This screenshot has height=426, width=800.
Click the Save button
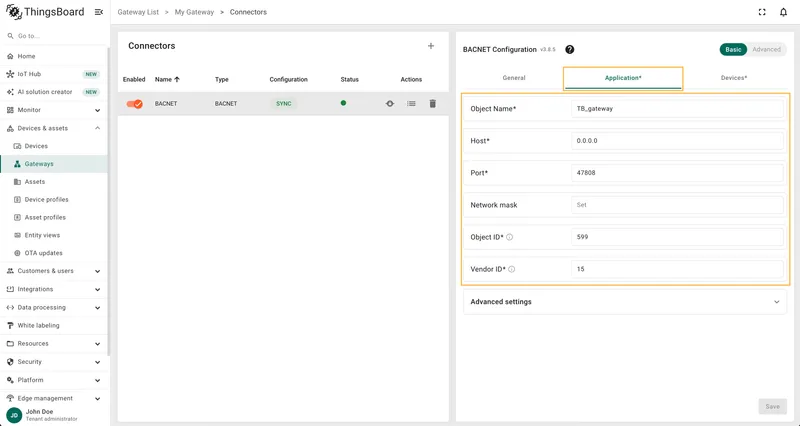(772, 407)
